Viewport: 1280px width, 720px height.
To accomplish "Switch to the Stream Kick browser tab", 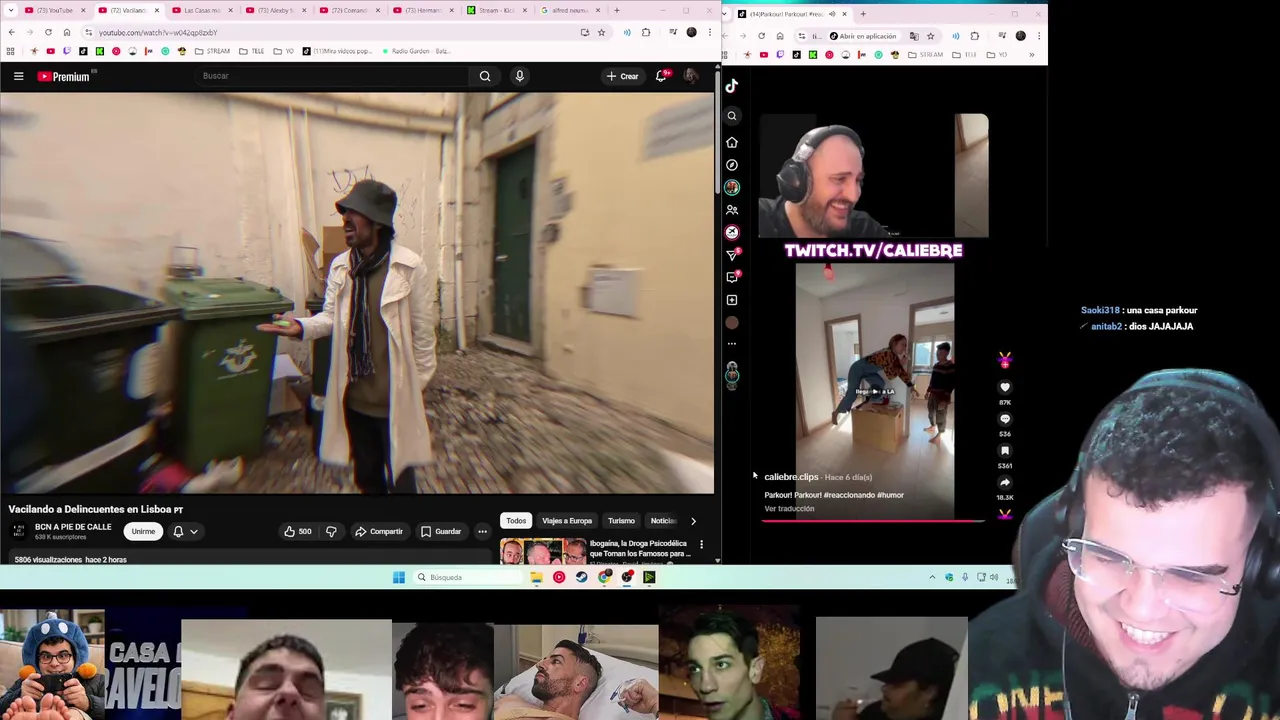I will pyautogui.click(x=496, y=10).
